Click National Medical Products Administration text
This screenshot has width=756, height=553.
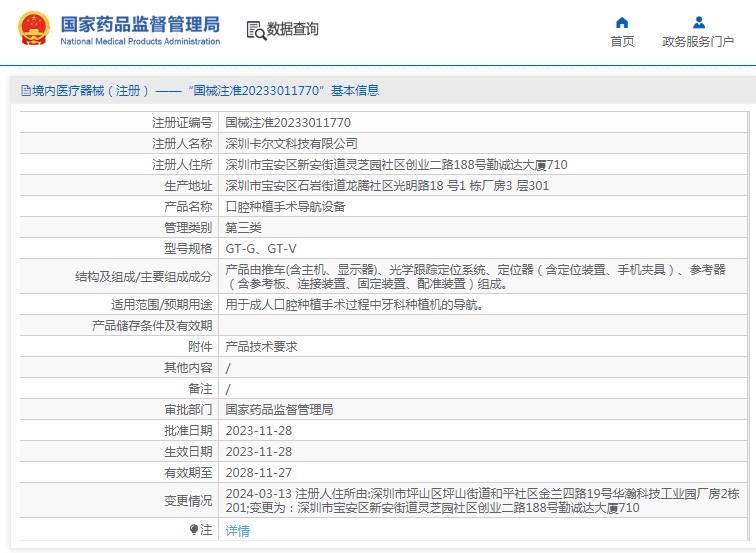tap(140, 41)
